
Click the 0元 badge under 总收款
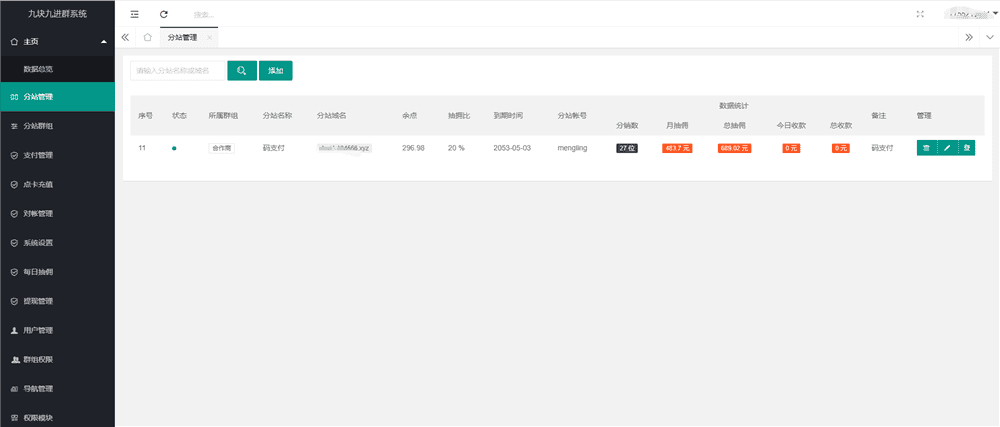(x=841, y=148)
